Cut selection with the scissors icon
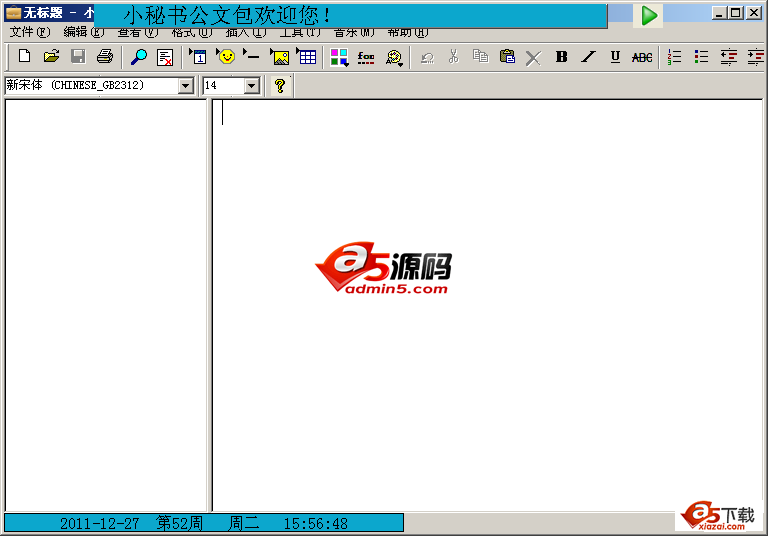The height and width of the screenshot is (536, 768). [454, 57]
